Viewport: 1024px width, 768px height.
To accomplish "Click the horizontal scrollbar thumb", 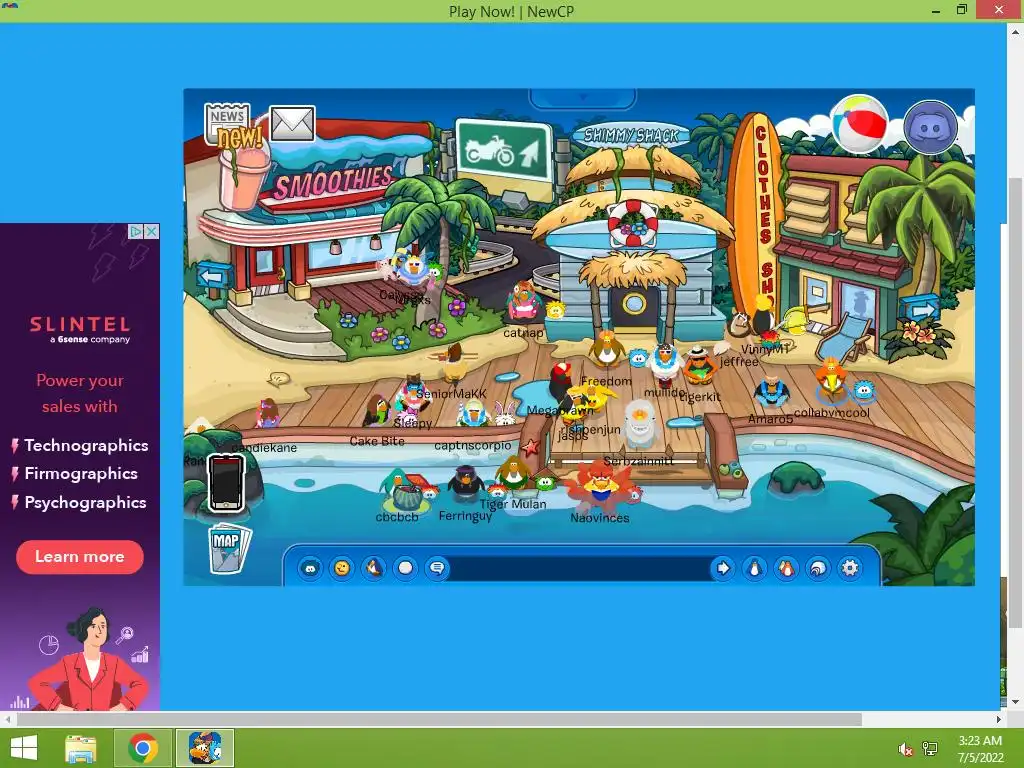I will pyautogui.click(x=439, y=719).
